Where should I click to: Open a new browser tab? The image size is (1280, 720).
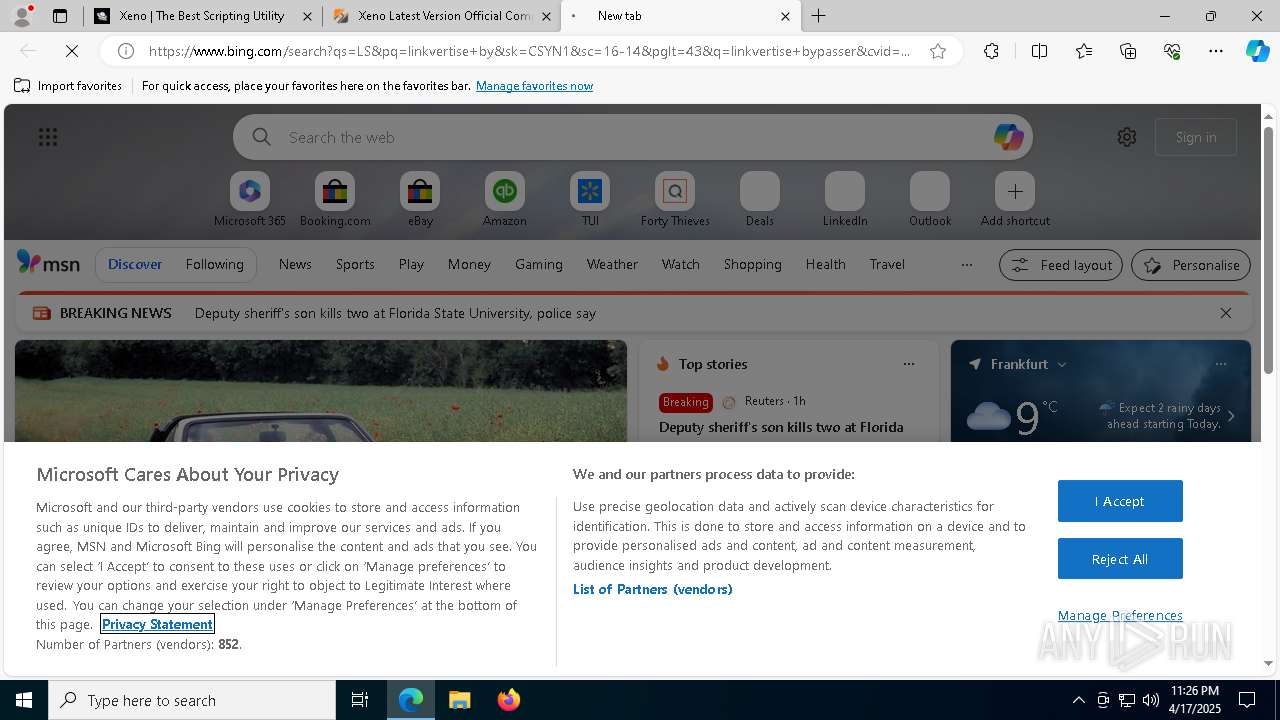(x=819, y=16)
